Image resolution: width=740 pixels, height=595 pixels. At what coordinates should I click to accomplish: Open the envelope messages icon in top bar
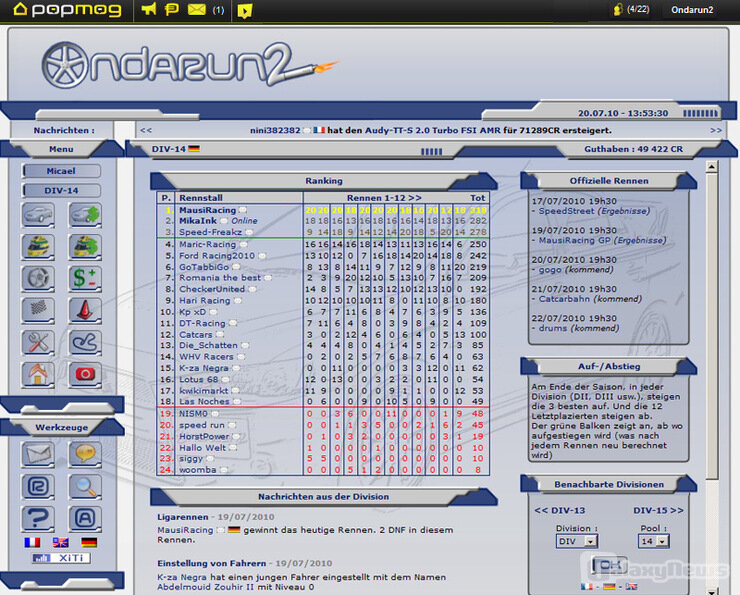pyautogui.click(x=196, y=9)
